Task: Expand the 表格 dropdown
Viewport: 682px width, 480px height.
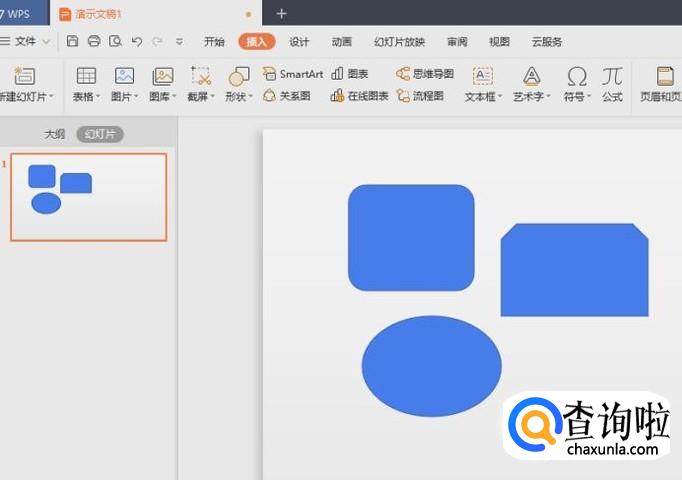Action: [98, 96]
